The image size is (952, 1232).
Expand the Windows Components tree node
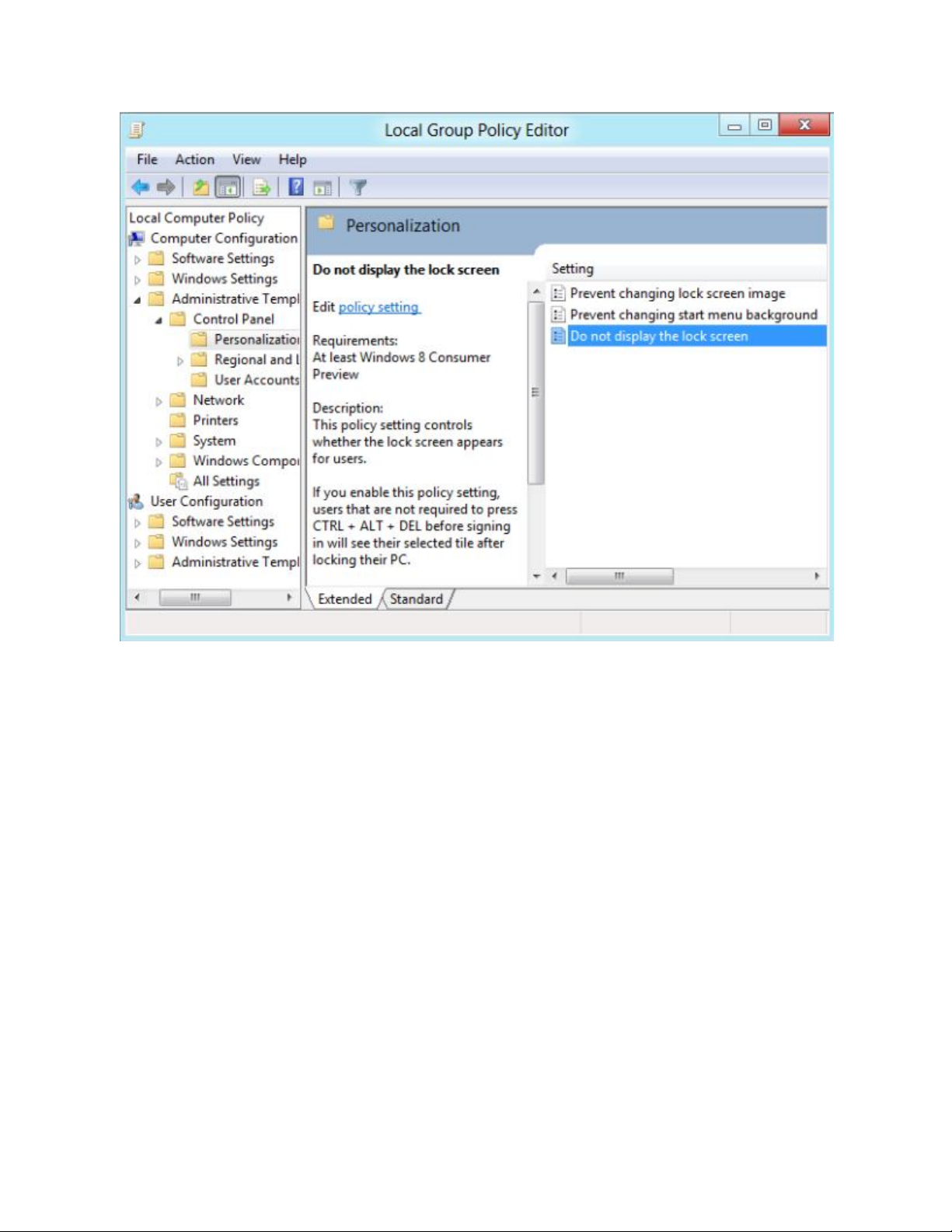point(159,462)
